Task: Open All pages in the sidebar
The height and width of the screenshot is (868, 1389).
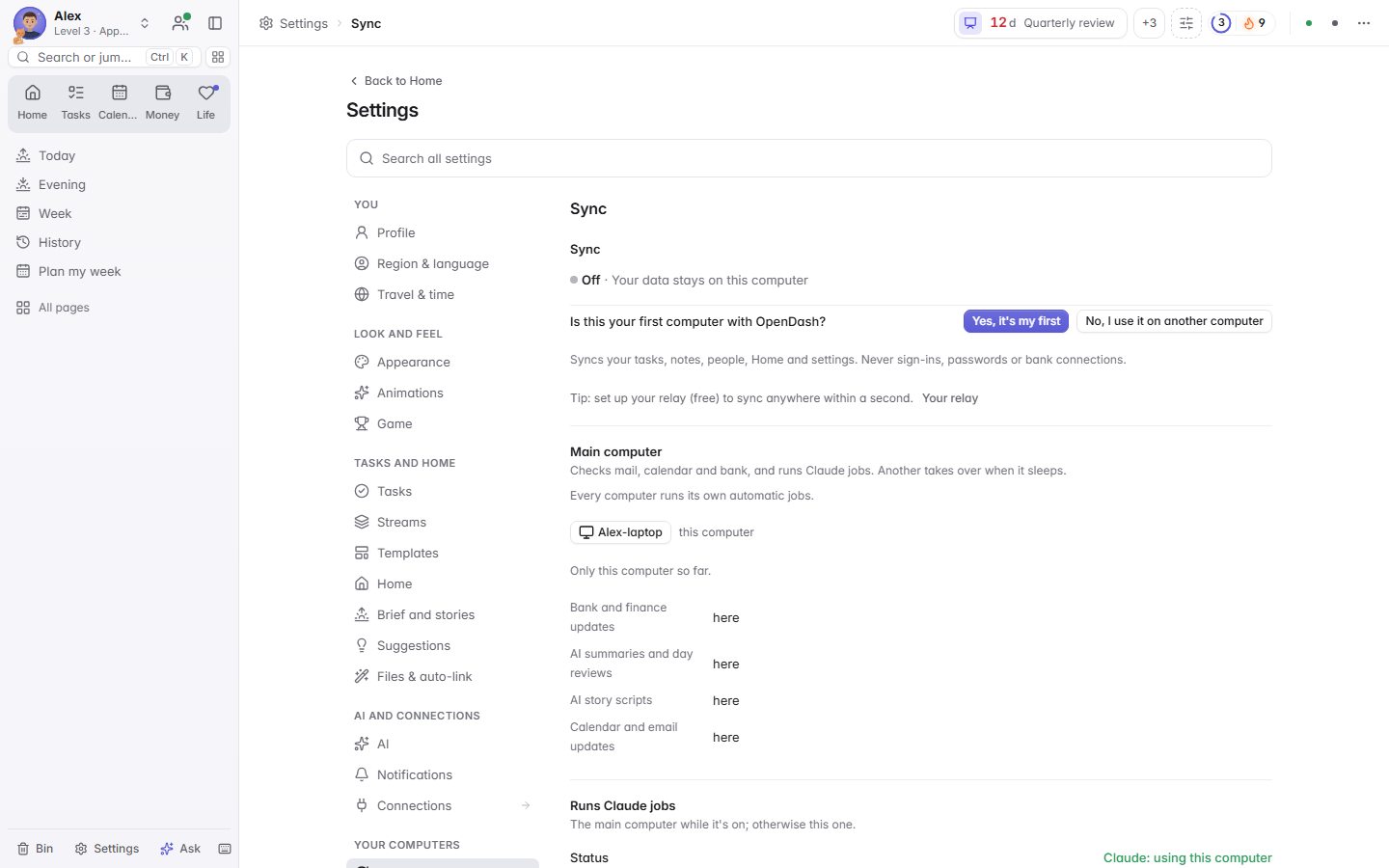Action: point(120,308)
